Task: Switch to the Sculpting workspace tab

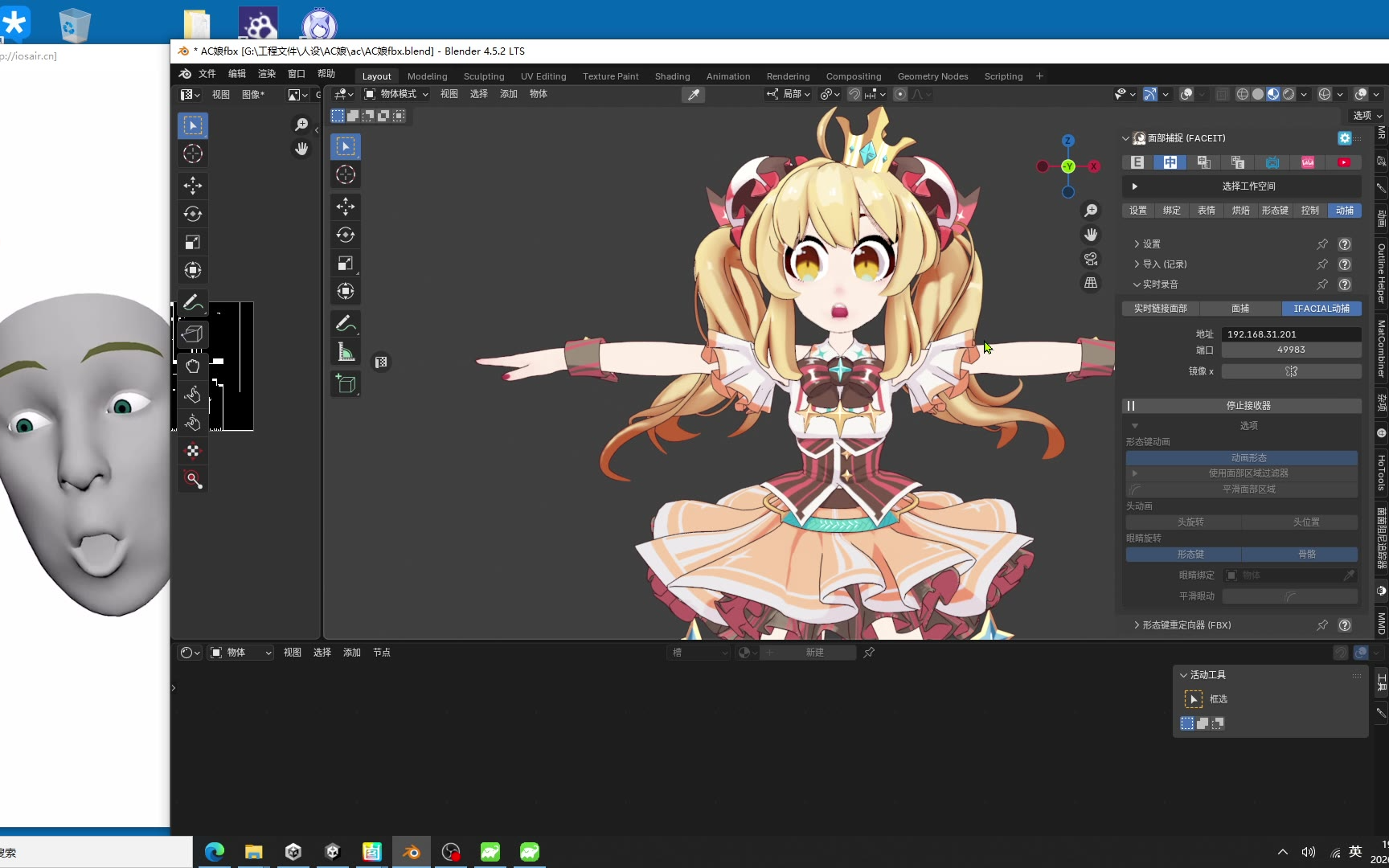Action: [484, 76]
